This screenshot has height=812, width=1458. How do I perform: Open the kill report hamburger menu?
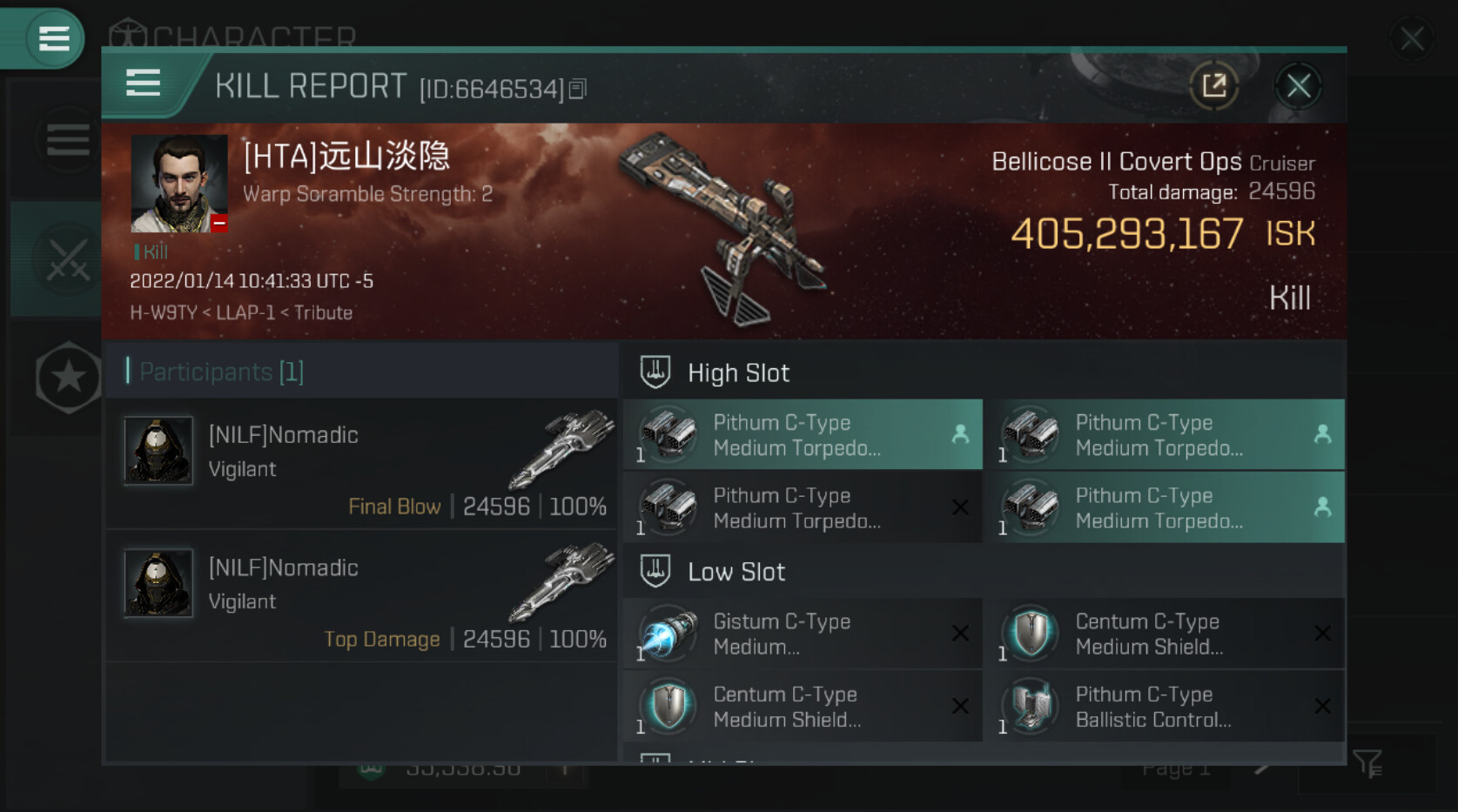[143, 84]
